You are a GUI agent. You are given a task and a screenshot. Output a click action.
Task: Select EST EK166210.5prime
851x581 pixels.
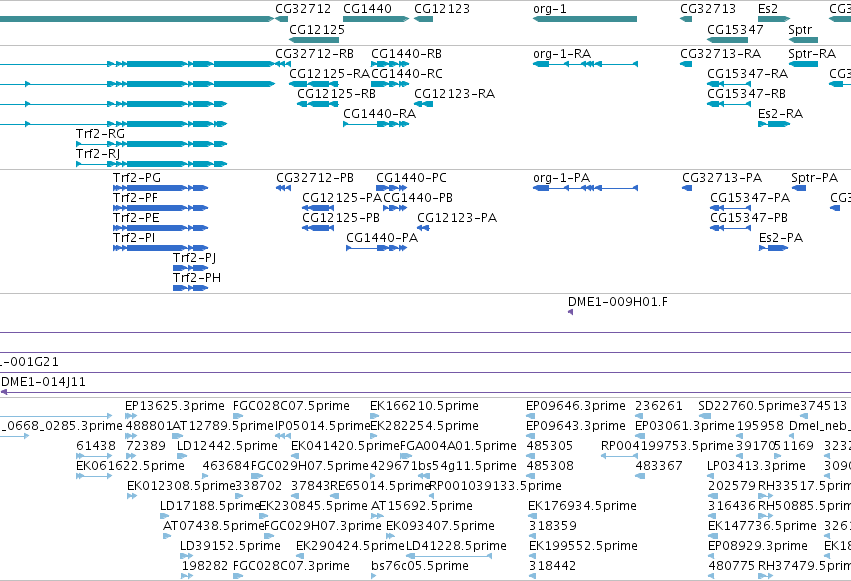pyautogui.click(x=424, y=406)
